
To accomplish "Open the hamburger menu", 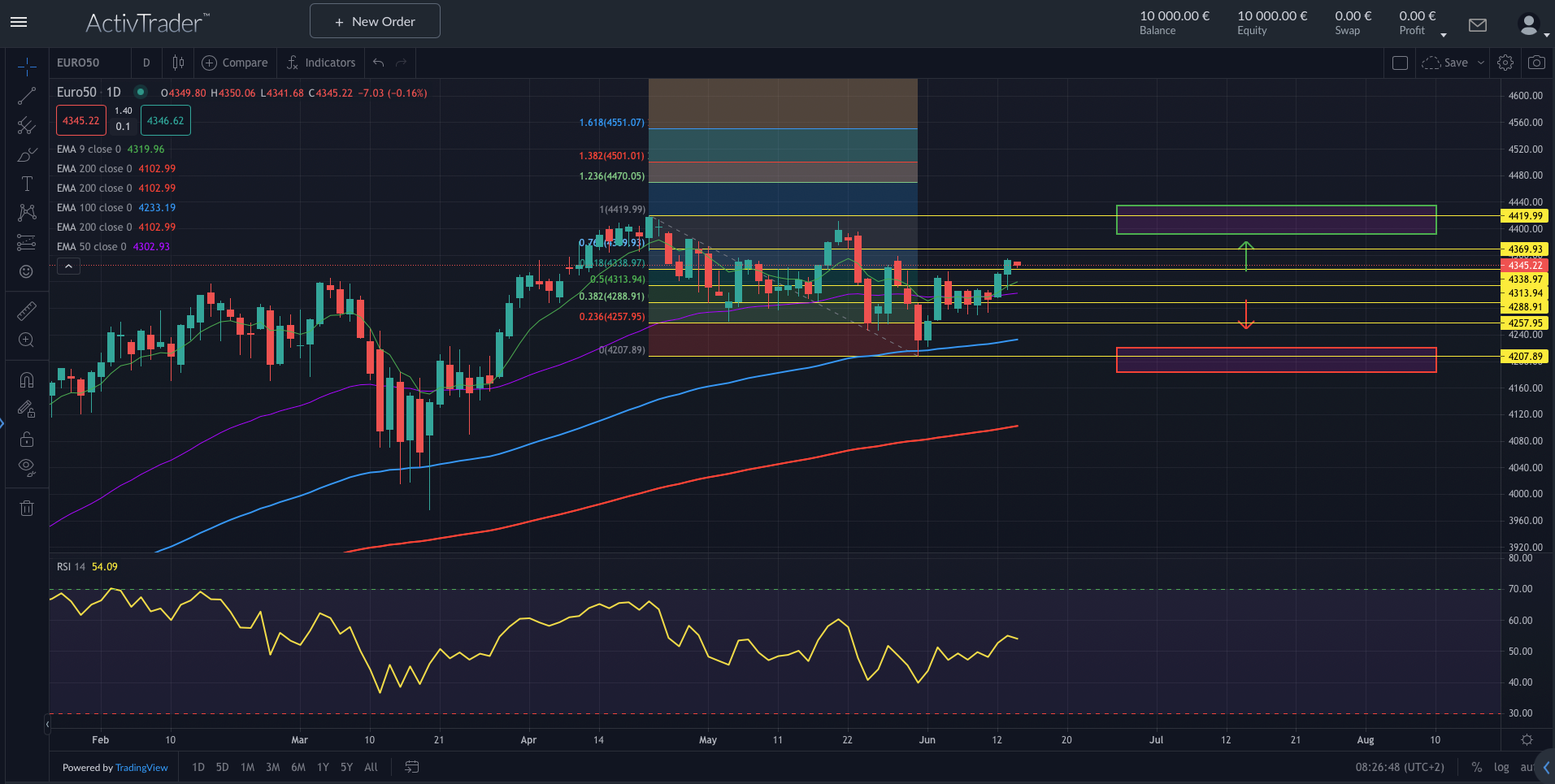I will point(18,22).
